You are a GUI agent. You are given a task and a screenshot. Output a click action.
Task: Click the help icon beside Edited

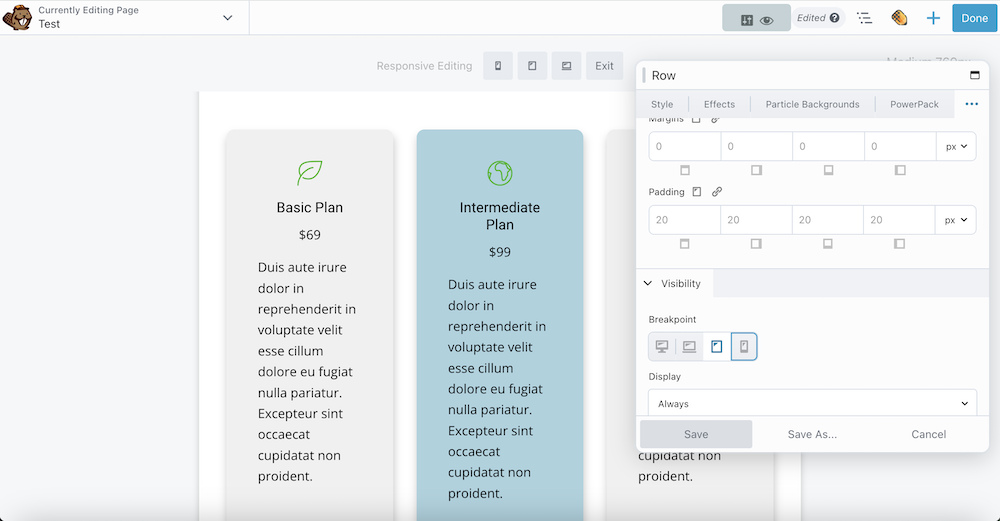point(834,18)
